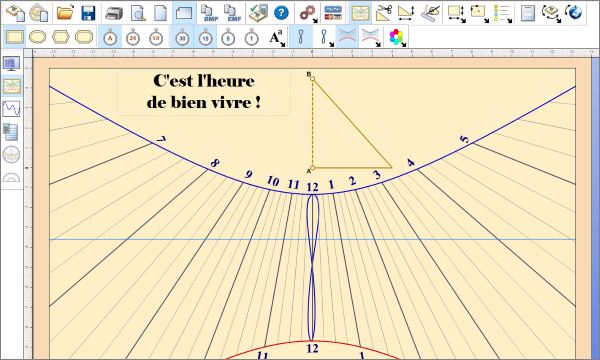Export the drawing with the EMF icon
The width and height of the screenshot is (600, 360).
[x=232, y=13]
